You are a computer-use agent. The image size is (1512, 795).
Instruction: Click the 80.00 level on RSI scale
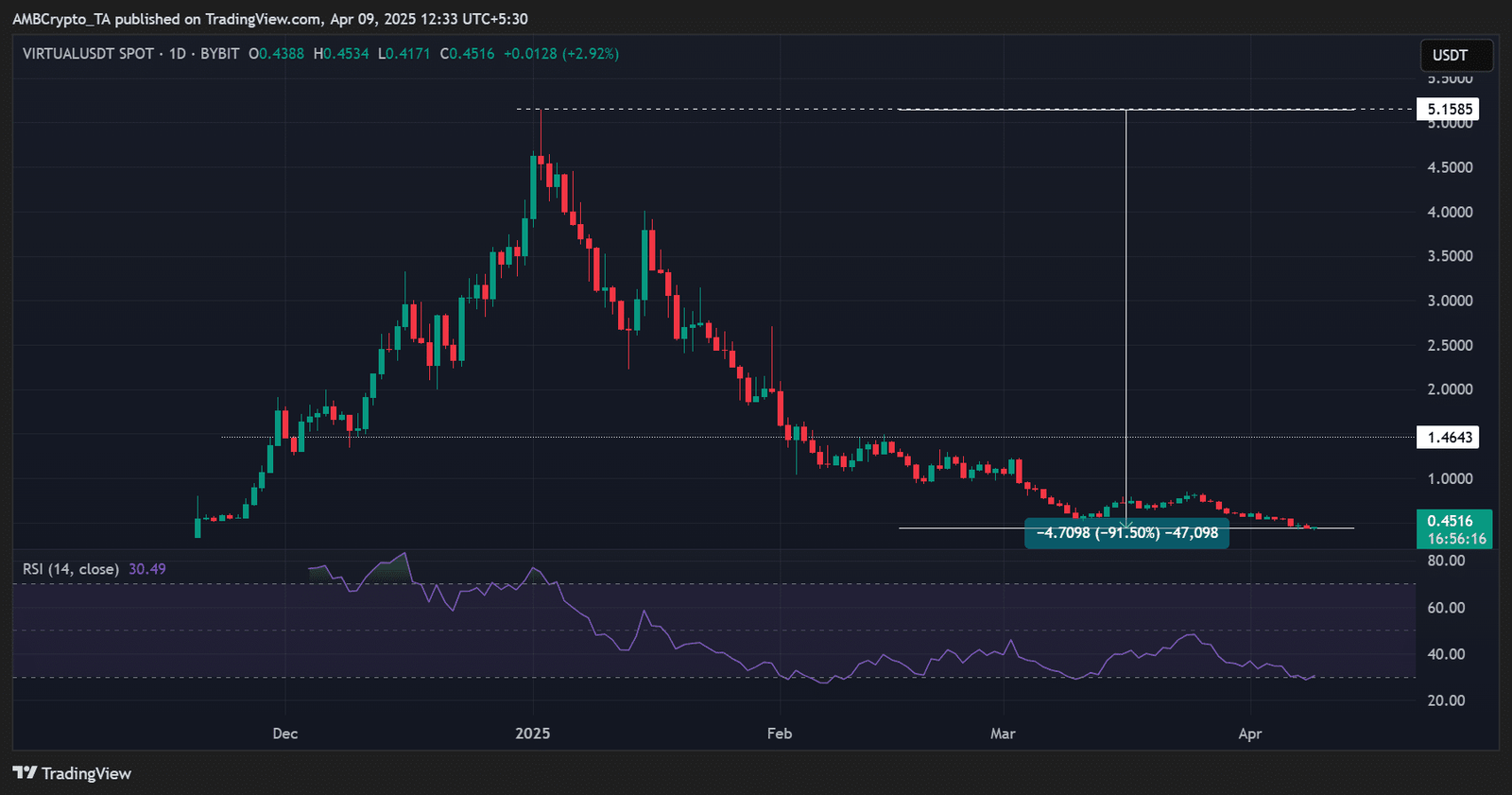1446,561
